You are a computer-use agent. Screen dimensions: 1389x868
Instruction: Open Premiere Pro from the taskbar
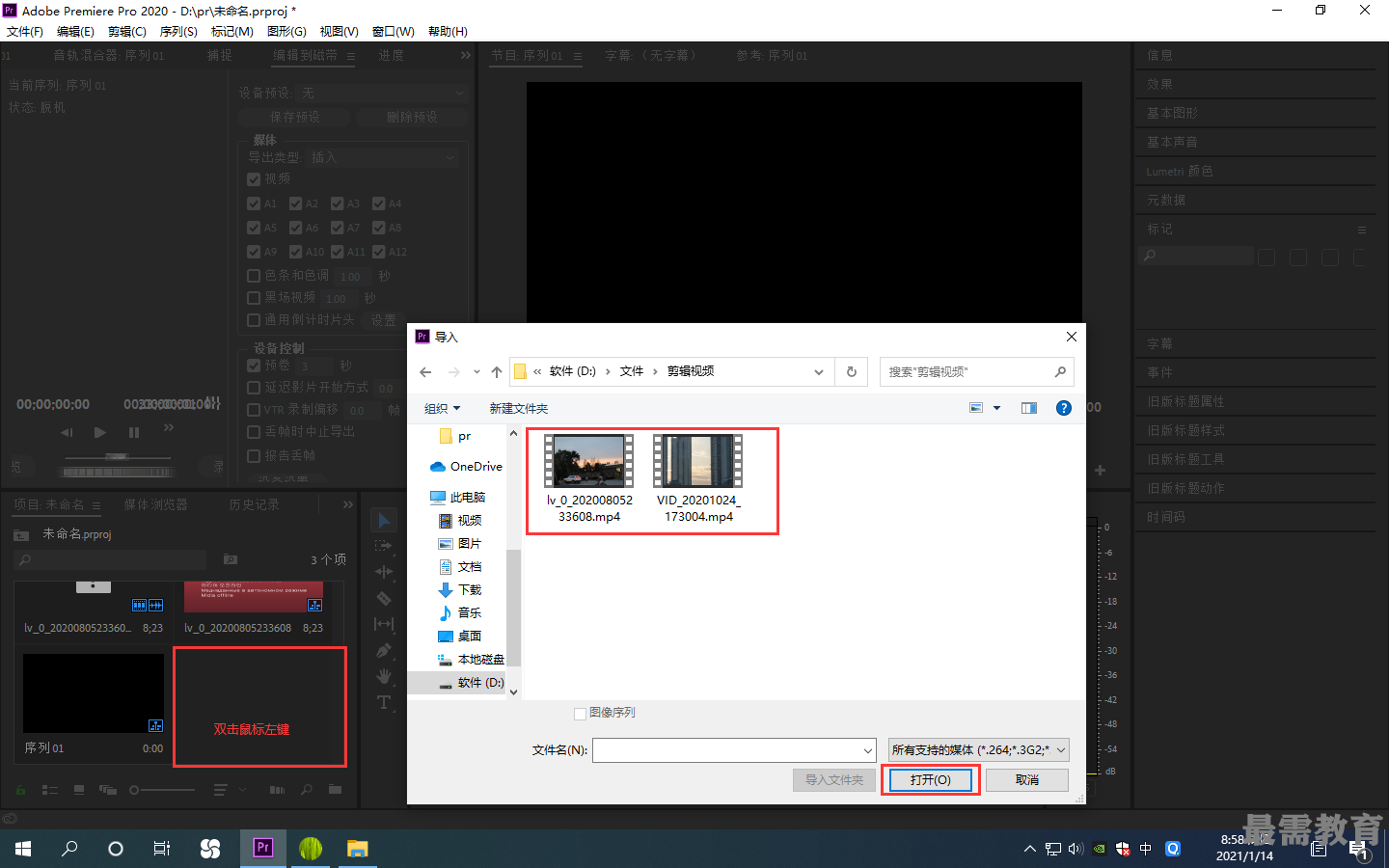coord(262,848)
